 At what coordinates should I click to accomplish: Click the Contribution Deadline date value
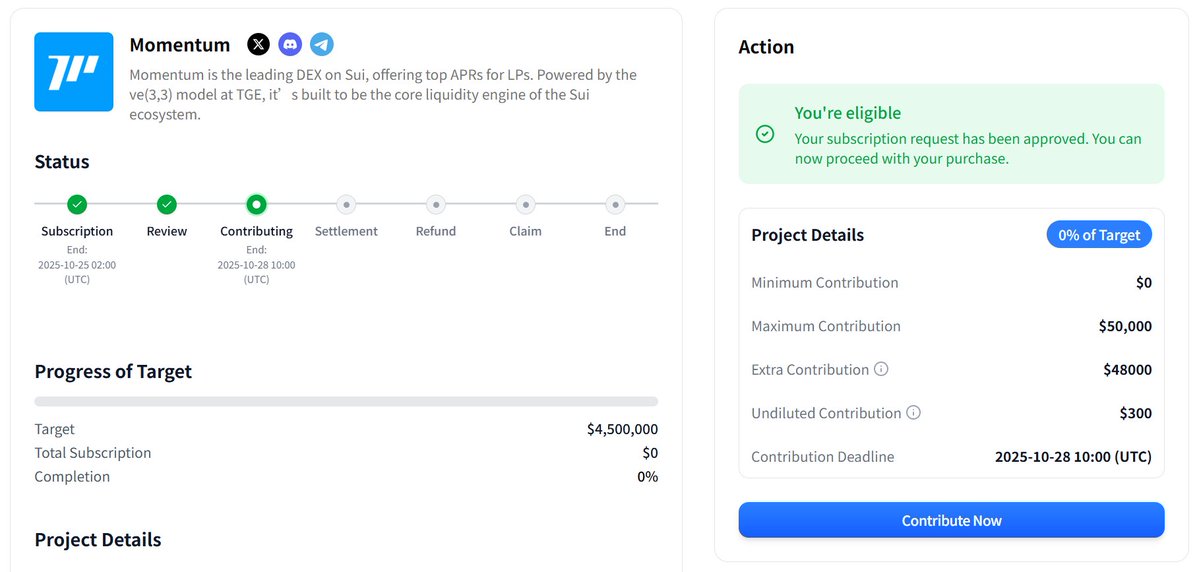(1073, 457)
